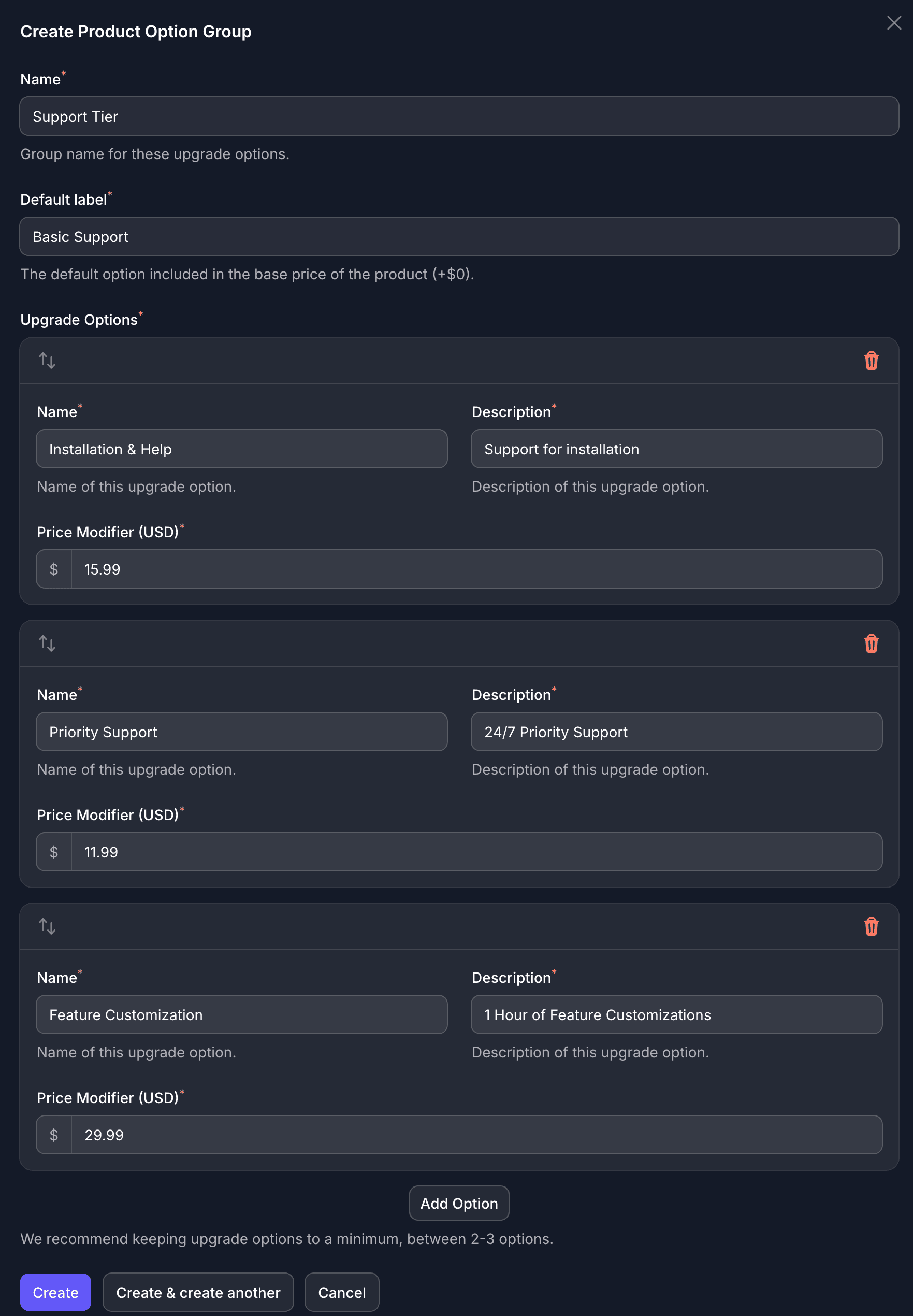The height and width of the screenshot is (1316, 913).
Task: Select the Installation & Help name field
Action: tap(241, 449)
